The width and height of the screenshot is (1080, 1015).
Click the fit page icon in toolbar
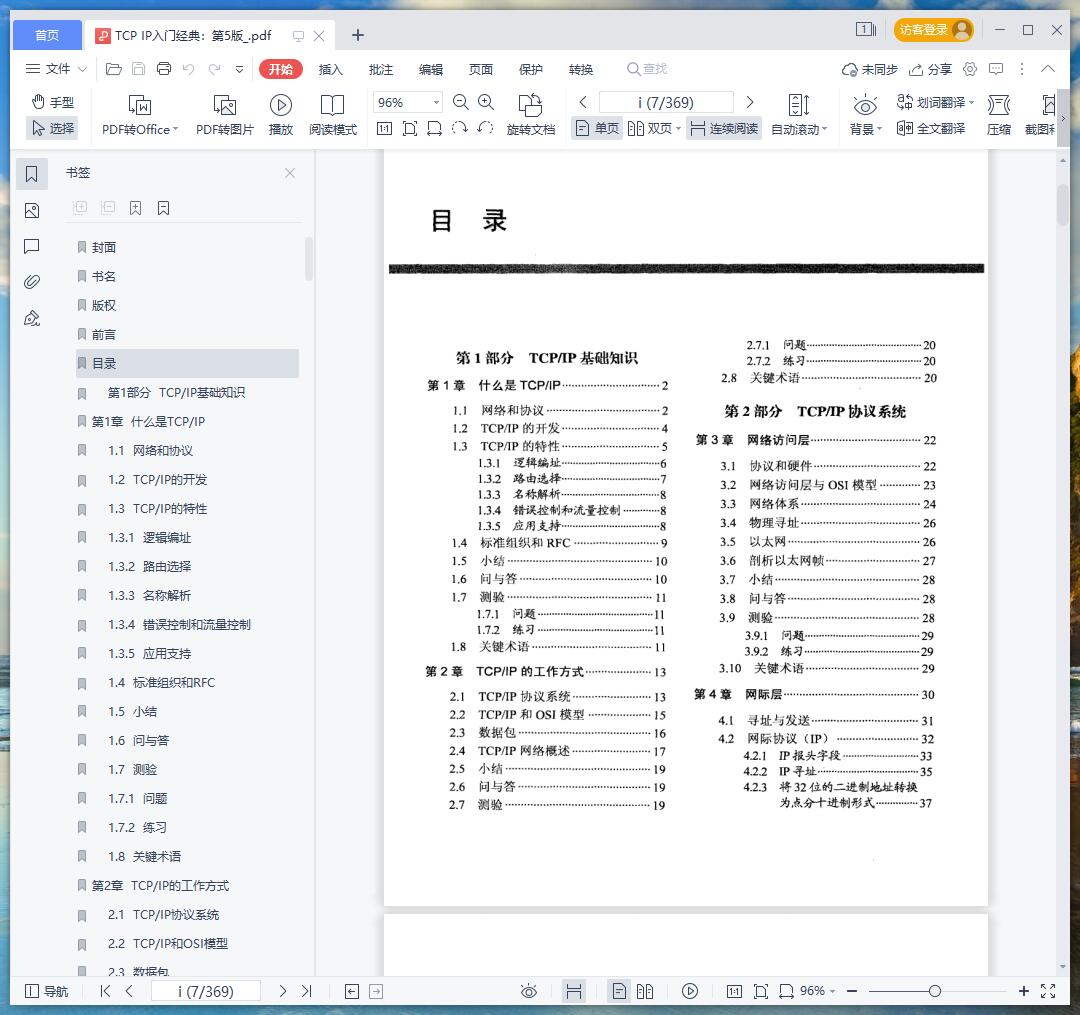410,128
